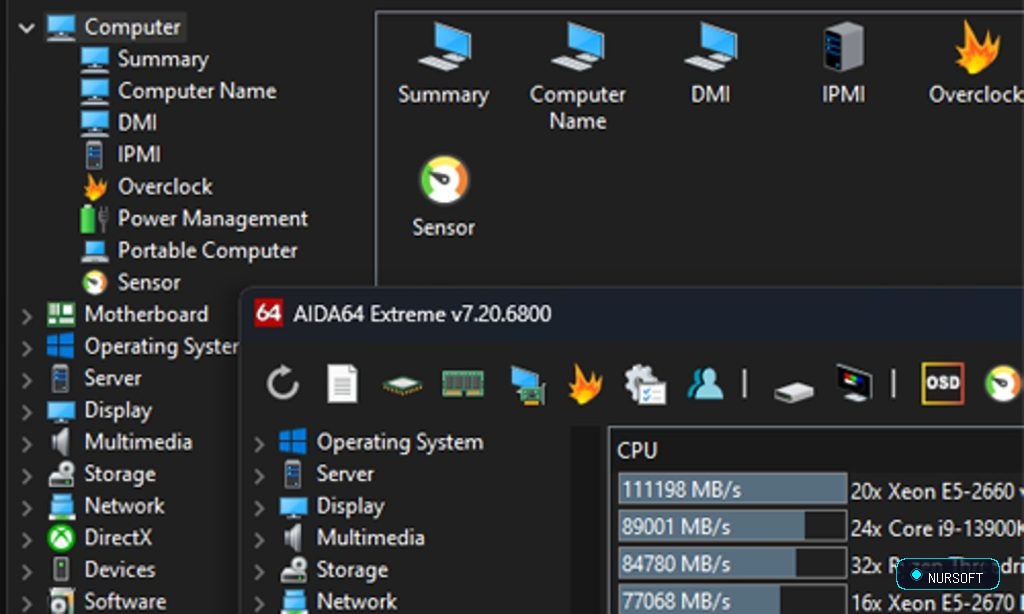This screenshot has width=1024, height=614.
Task: Open memory benchmark RAM toolbar icon
Action: click(462, 384)
